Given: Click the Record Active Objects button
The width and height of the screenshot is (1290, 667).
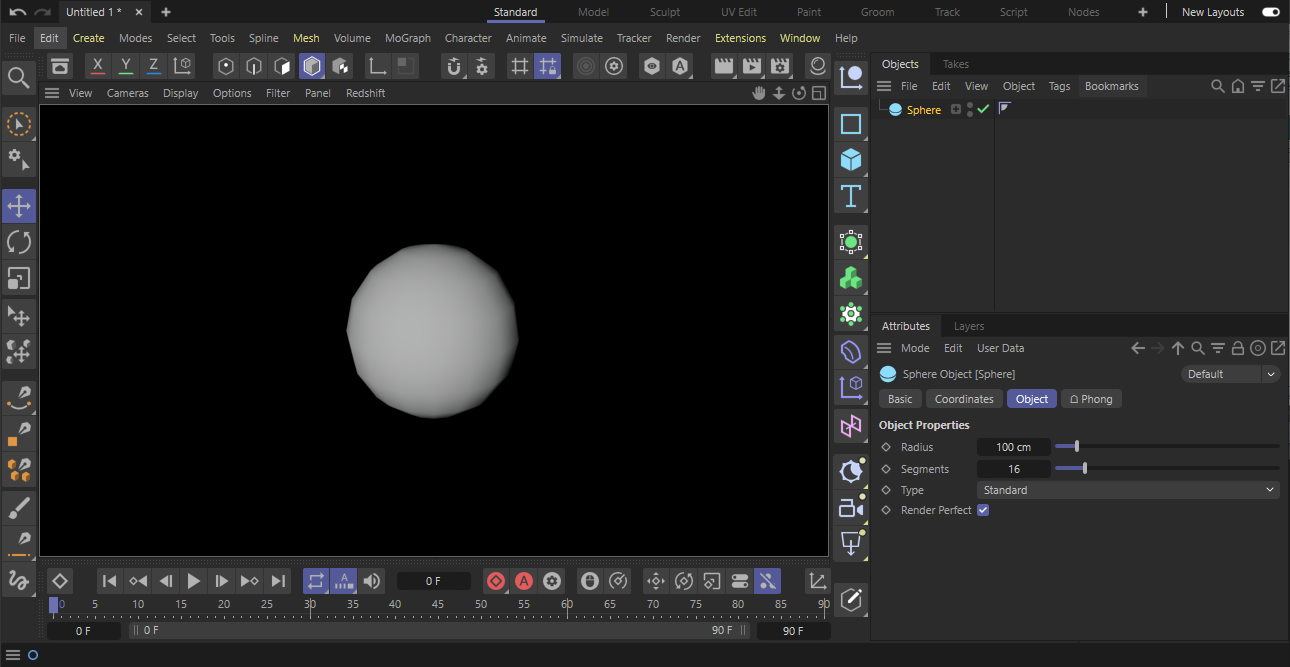Looking at the screenshot, I should (496, 581).
